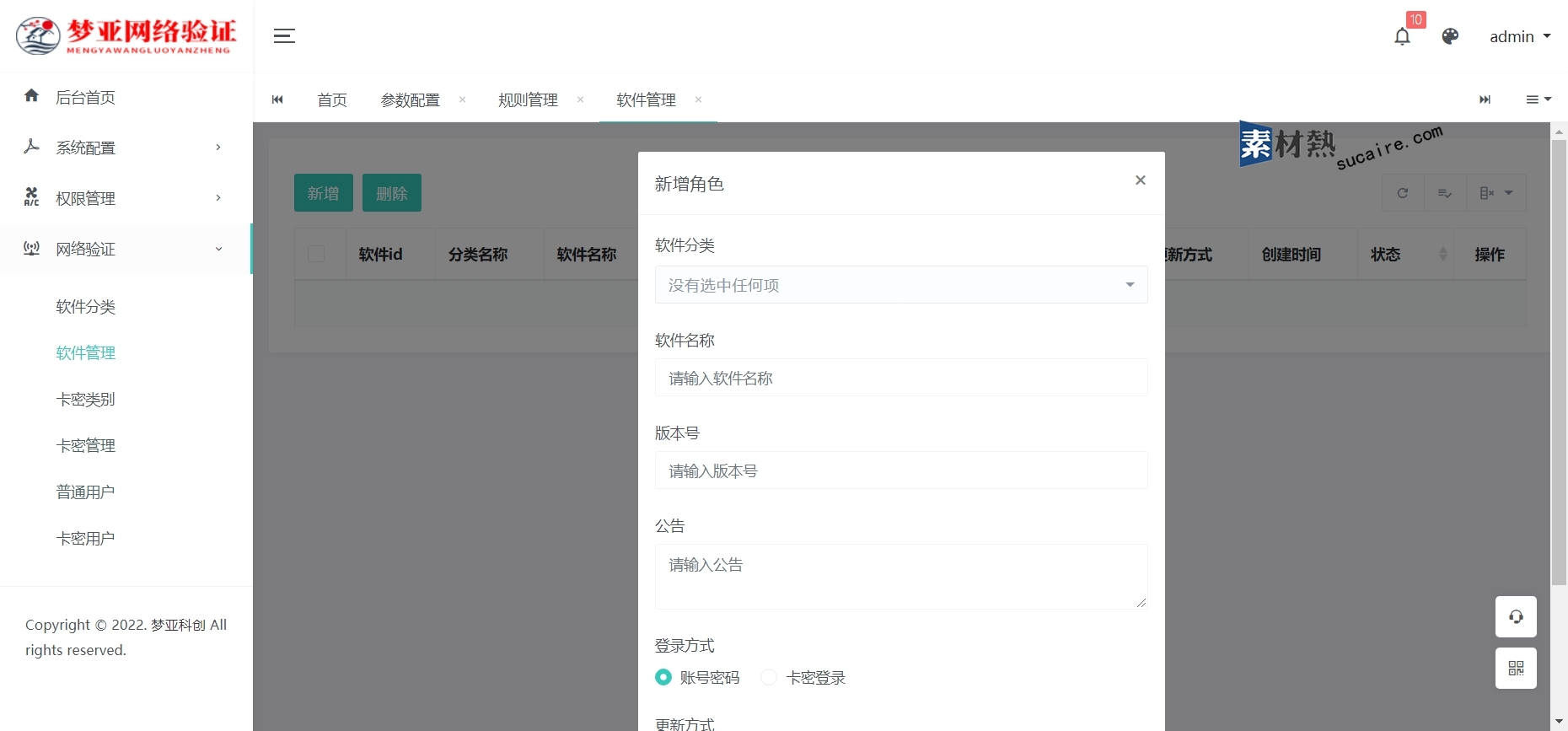Open 卡密管理 in the sidebar
The image size is (1568, 731).
pos(85,445)
